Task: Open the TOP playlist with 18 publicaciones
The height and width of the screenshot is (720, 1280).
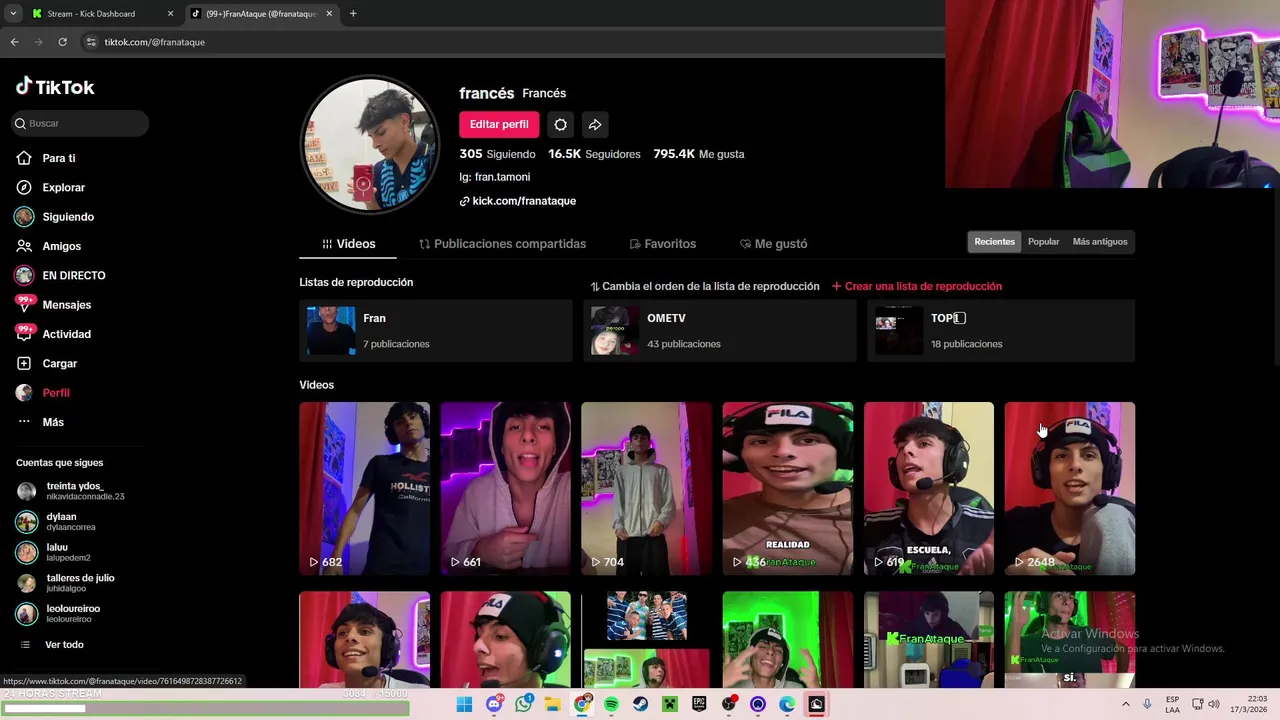Action: [x=1001, y=331]
